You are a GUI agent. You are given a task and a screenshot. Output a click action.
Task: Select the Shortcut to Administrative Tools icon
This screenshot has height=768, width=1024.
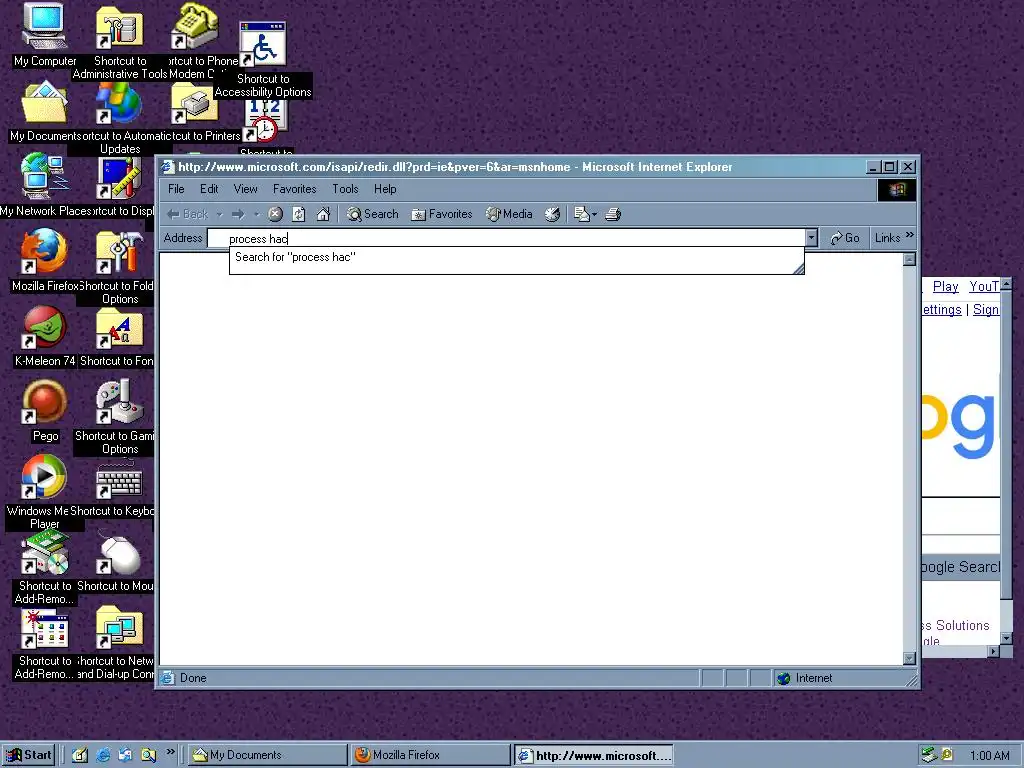[120, 43]
